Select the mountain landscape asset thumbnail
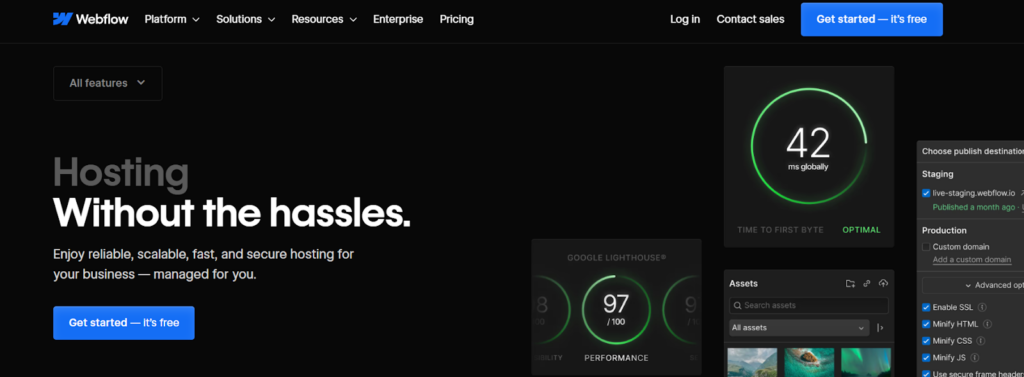The height and width of the screenshot is (377, 1024). pos(752,362)
